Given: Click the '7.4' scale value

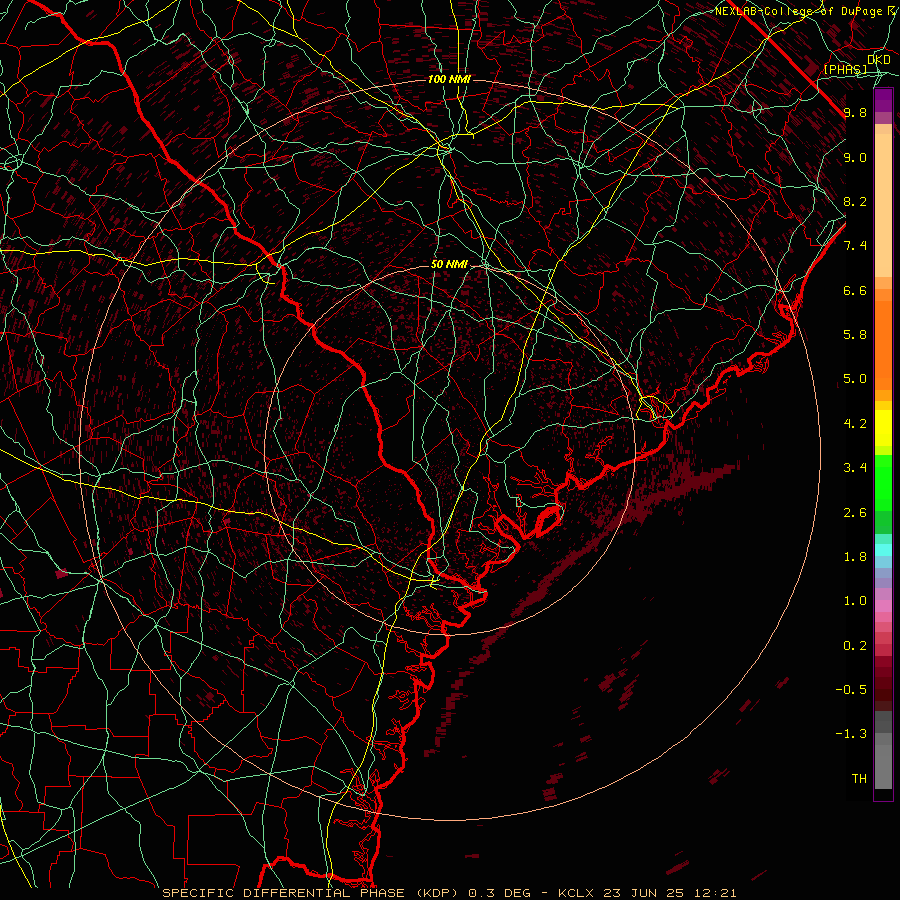Looking at the screenshot, I should [855, 246].
